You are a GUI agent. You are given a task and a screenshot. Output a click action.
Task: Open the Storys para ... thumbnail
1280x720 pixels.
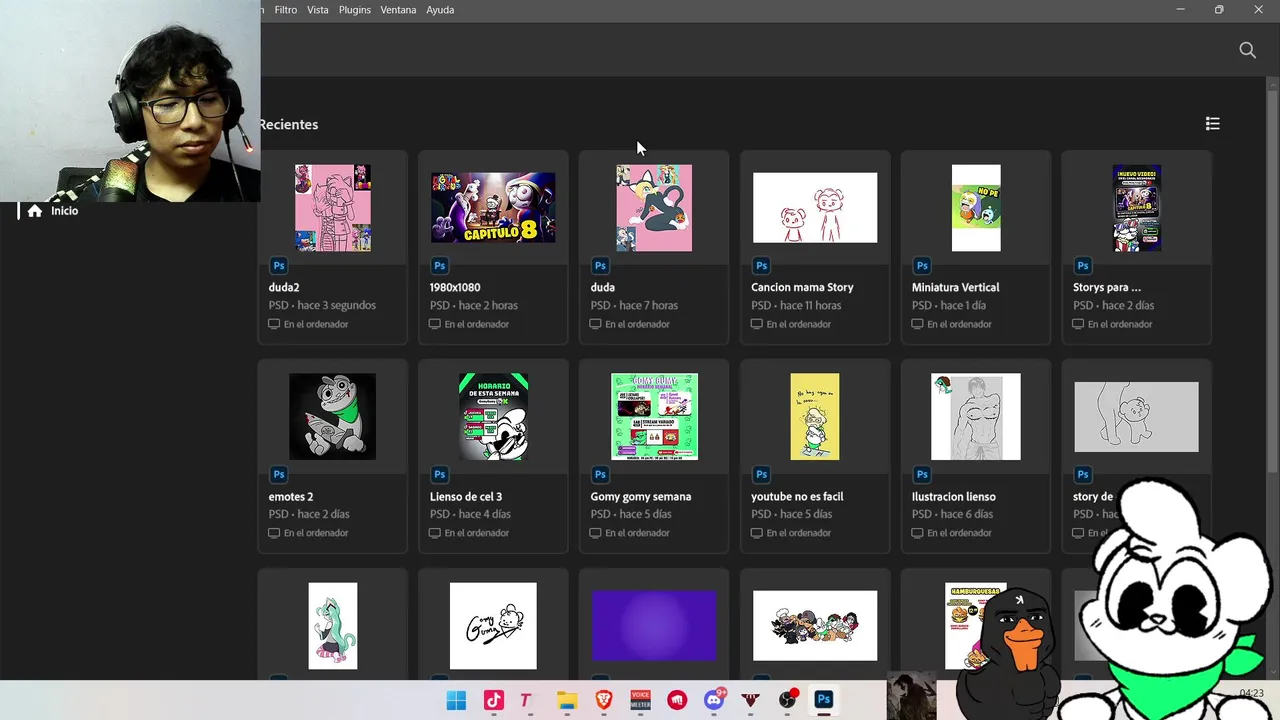click(1137, 208)
